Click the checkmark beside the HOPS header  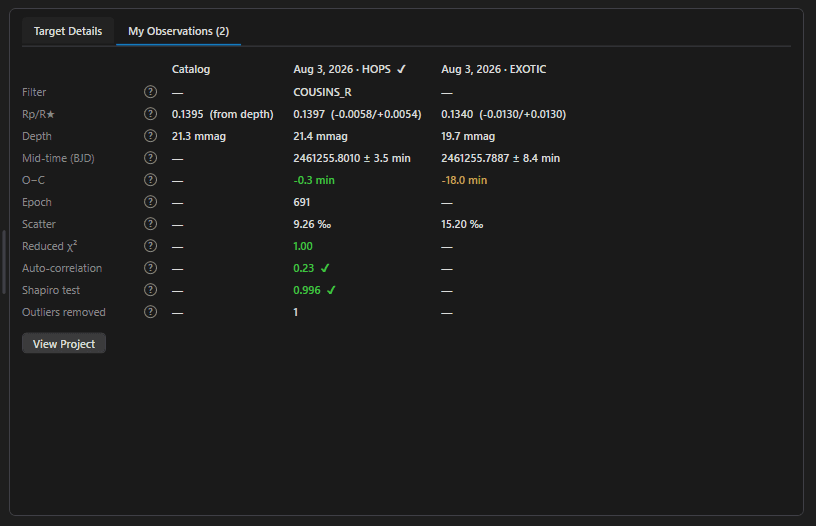(401, 69)
